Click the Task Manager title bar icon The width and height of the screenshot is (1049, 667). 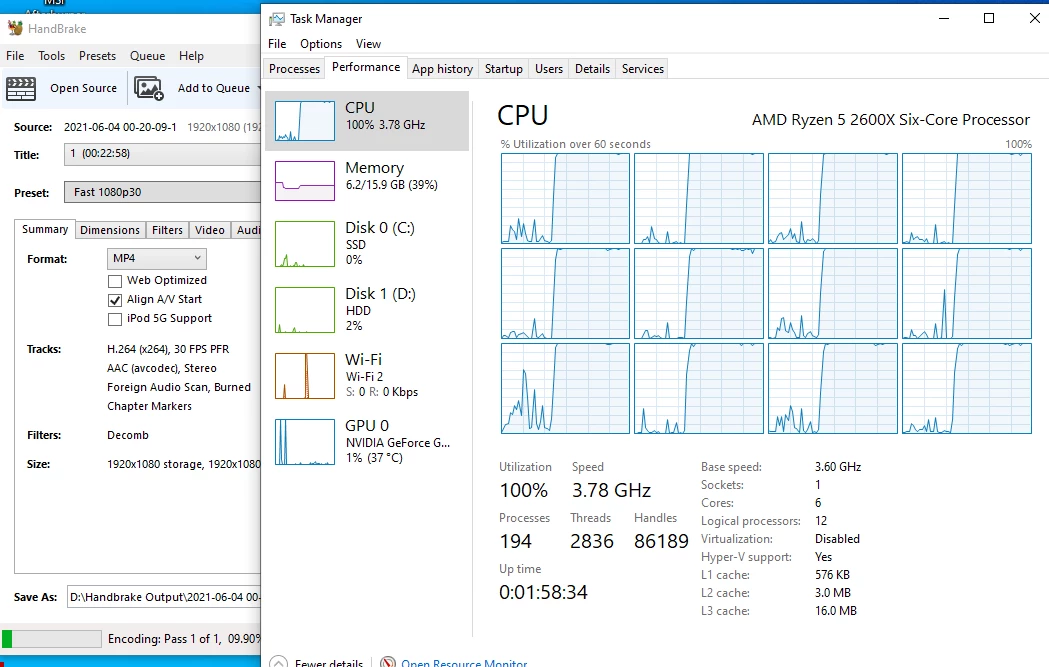(276, 19)
